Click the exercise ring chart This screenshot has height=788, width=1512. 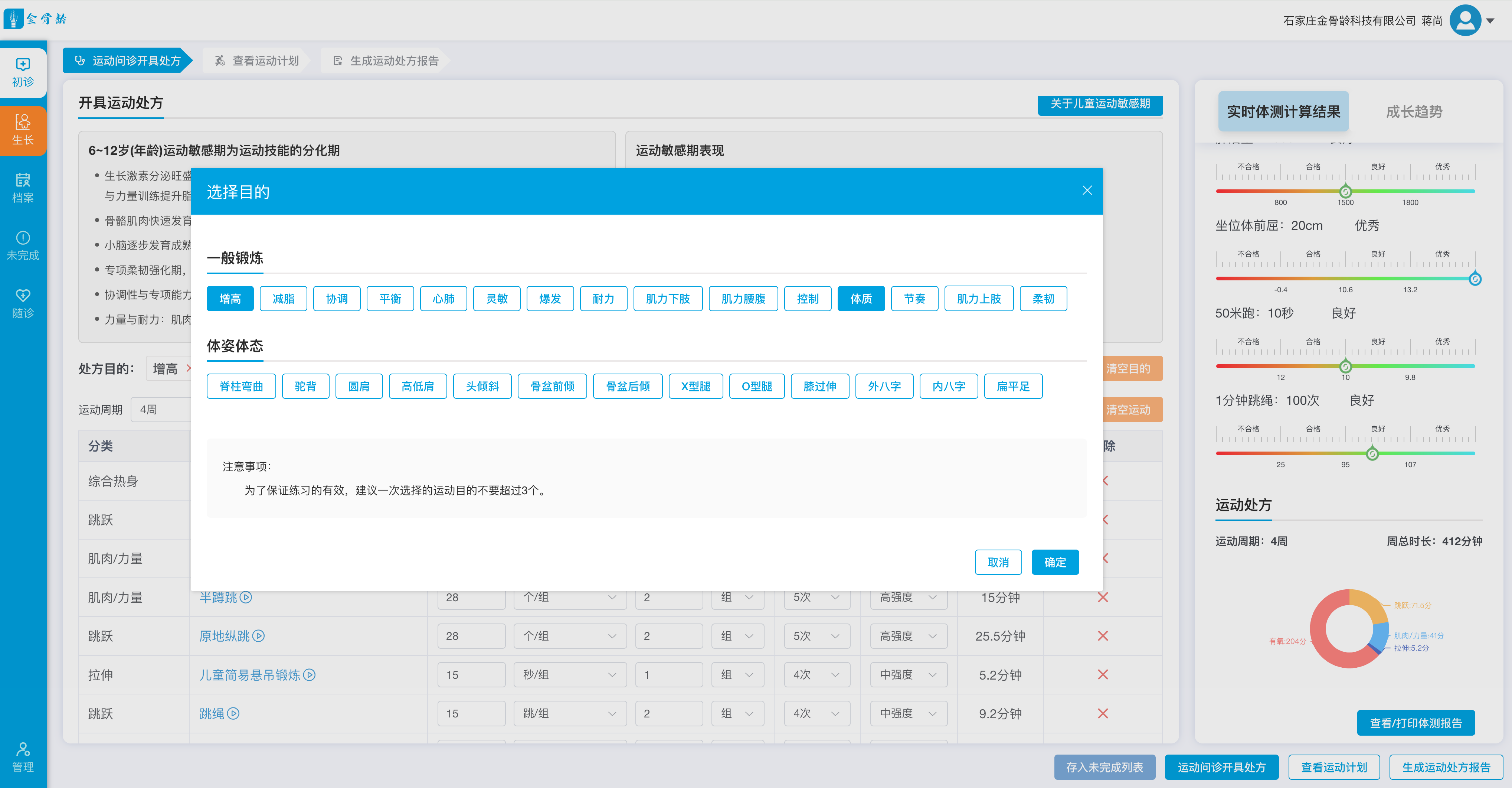tap(1349, 628)
